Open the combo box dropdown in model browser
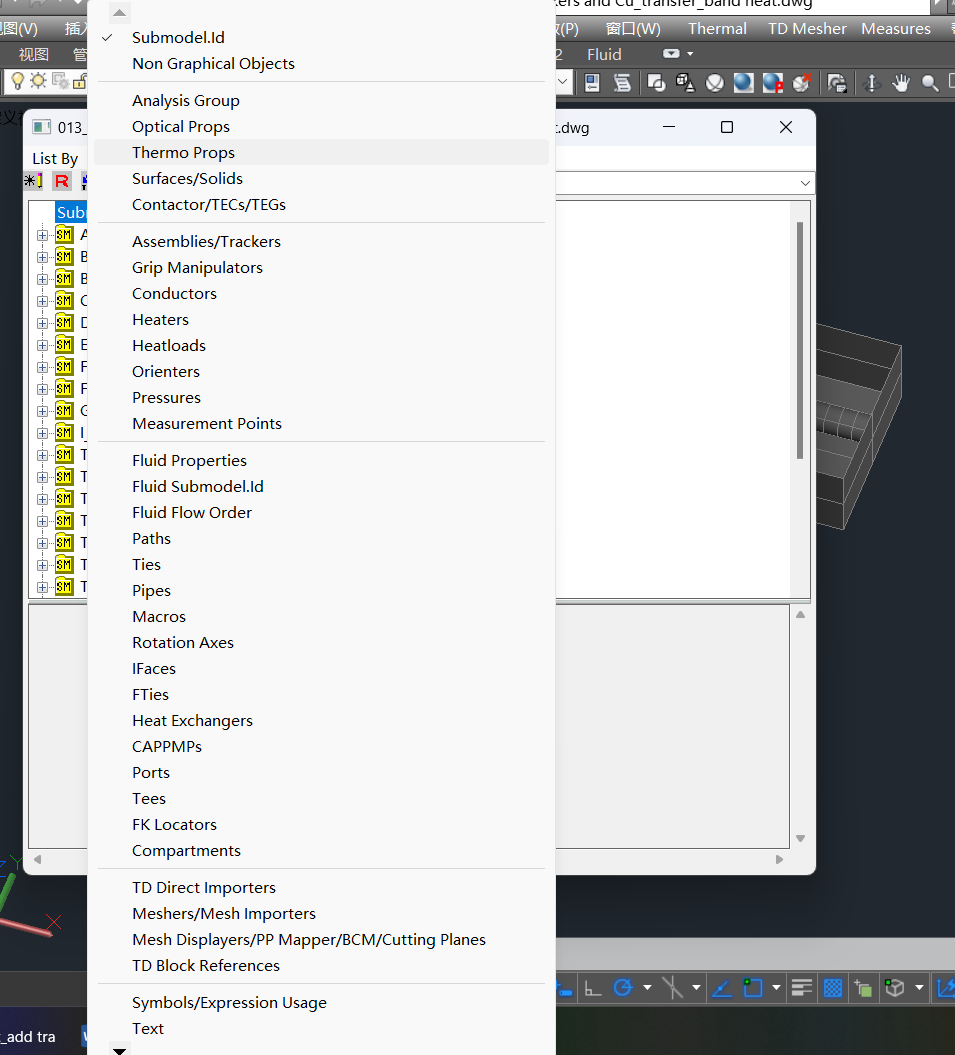This screenshot has width=955, height=1055. (805, 183)
